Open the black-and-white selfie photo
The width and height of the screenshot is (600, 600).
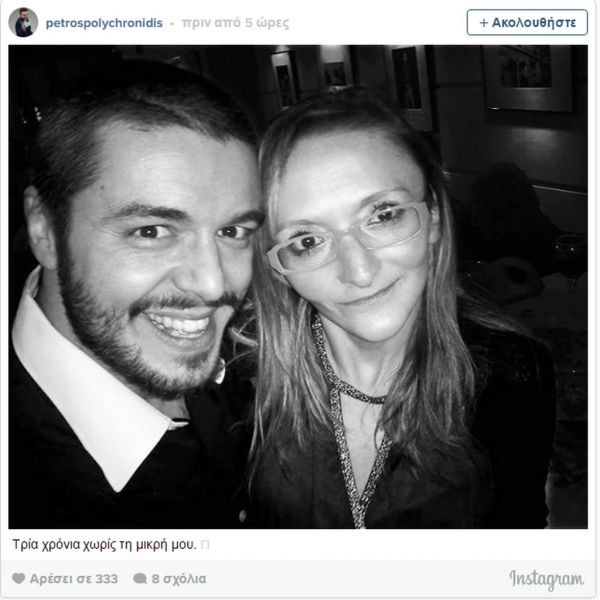(298, 287)
